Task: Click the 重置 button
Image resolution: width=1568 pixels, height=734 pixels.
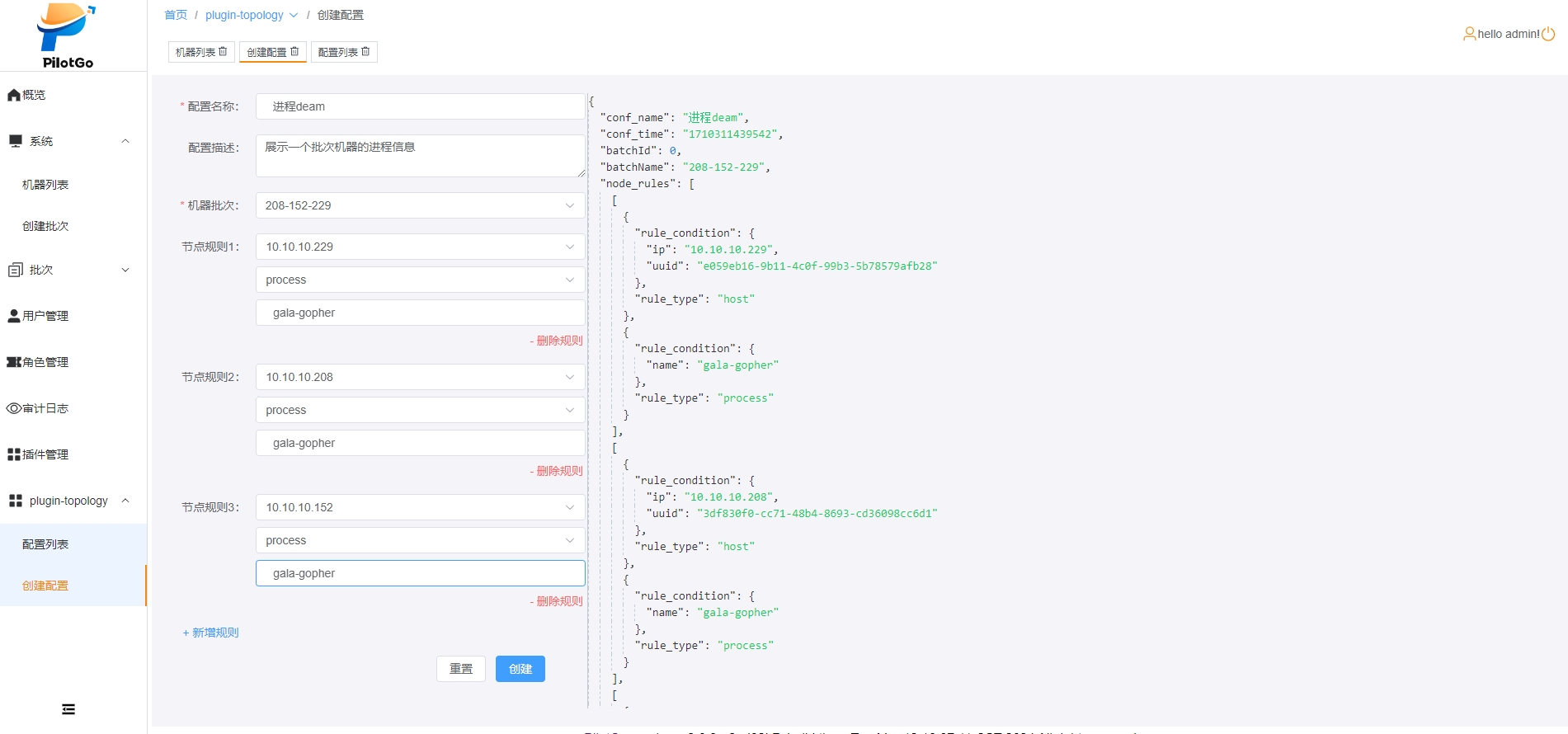Action: tap(460, 669)
